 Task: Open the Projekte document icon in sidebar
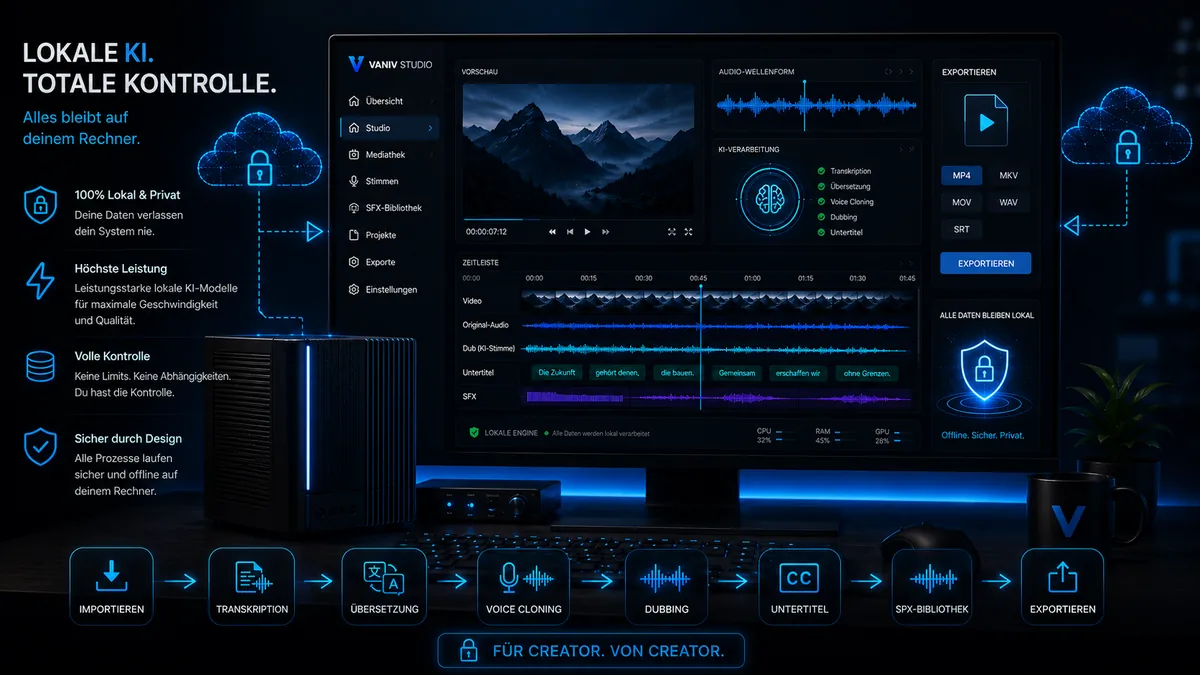pyautogui.click(x=354, y=235)
